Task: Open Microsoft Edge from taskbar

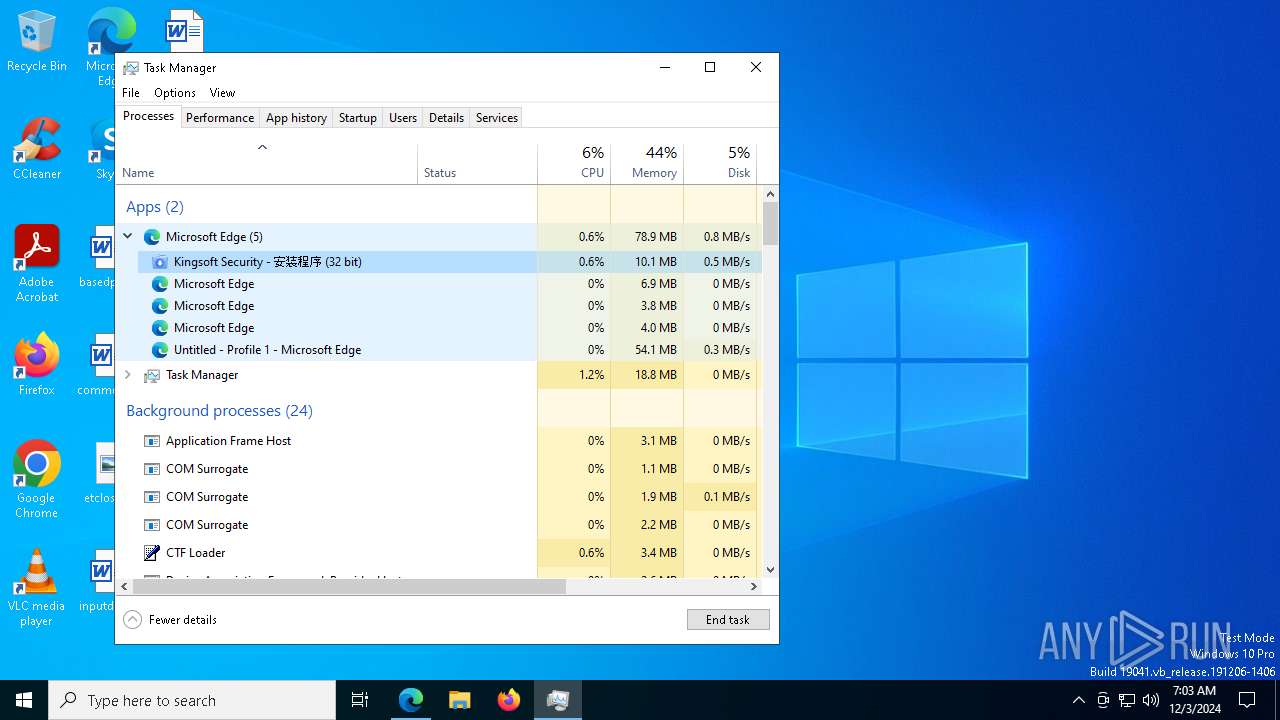Action: pyautogui.click(x=411, y=700)
